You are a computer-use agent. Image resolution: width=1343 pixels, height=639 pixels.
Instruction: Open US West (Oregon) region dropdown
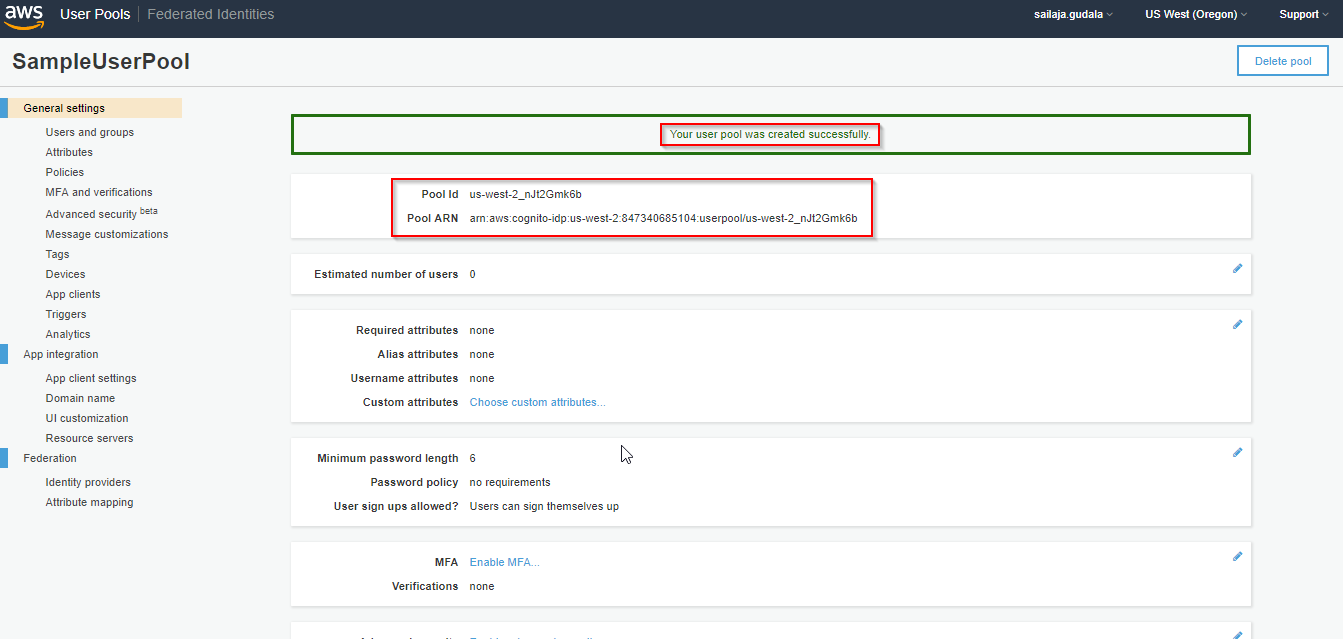point(1196,14)
